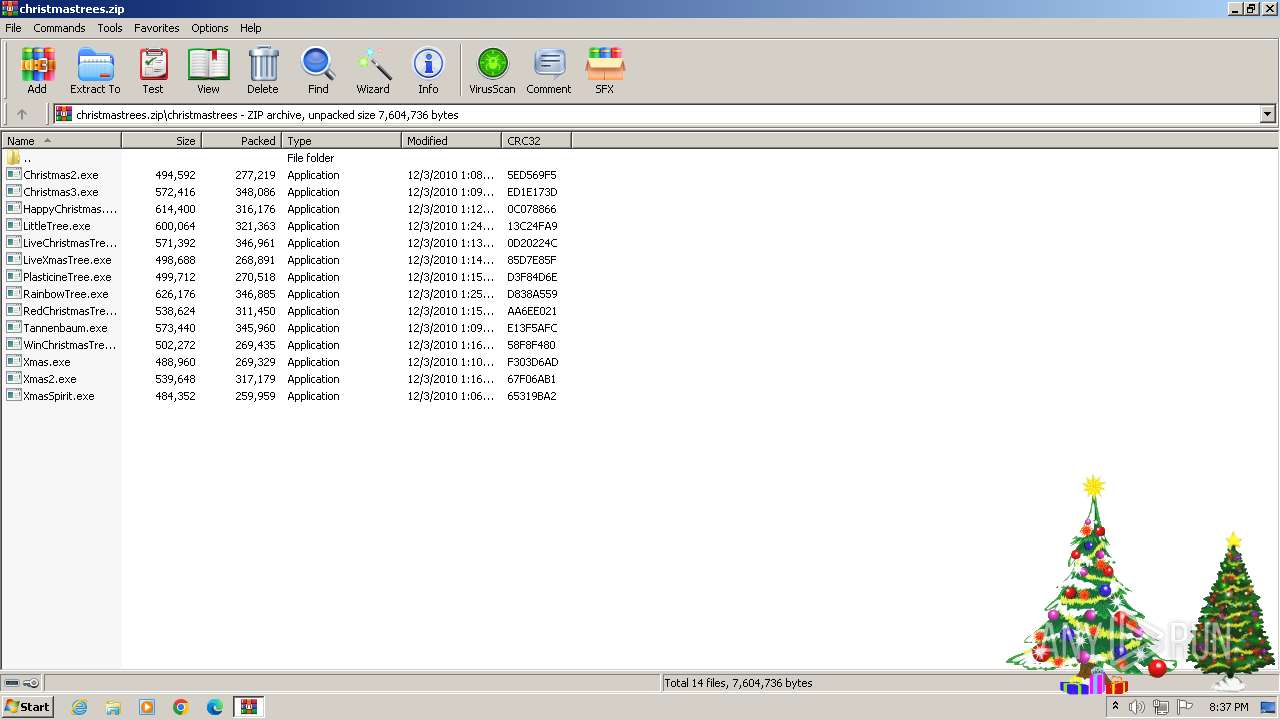Viewport: 1280px width, 720px height.
Task: Click the XmasSpirit.exe file icon
Action: pos(13,396)
